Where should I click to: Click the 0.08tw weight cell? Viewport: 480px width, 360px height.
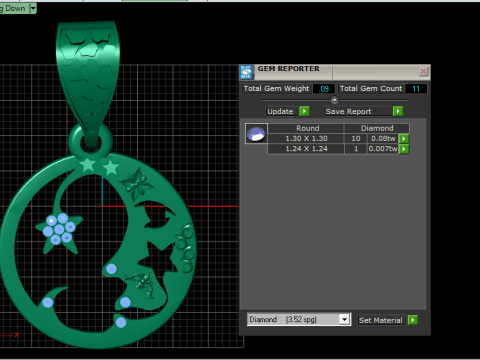pyautogui.click(x=383, y=138)
